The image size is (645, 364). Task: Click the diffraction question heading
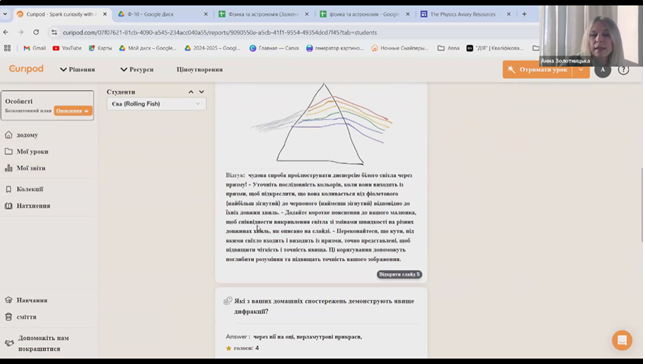coord(324,306)
